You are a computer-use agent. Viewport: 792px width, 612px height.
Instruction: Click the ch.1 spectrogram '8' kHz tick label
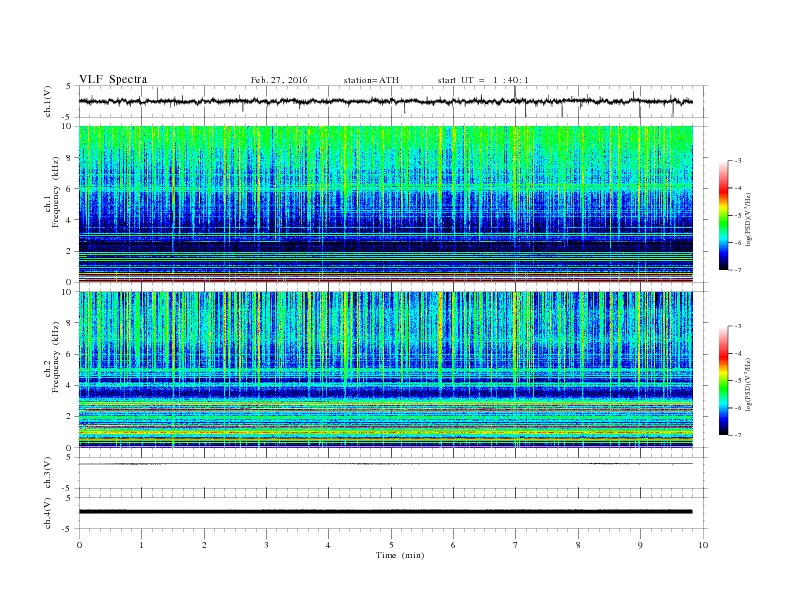70,158
